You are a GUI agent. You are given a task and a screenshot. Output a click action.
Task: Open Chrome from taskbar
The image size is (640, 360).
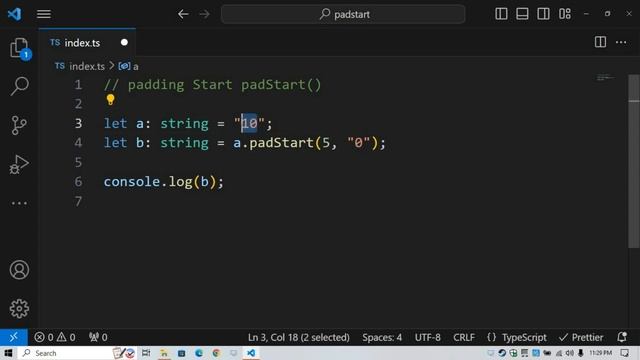(216, 353)
